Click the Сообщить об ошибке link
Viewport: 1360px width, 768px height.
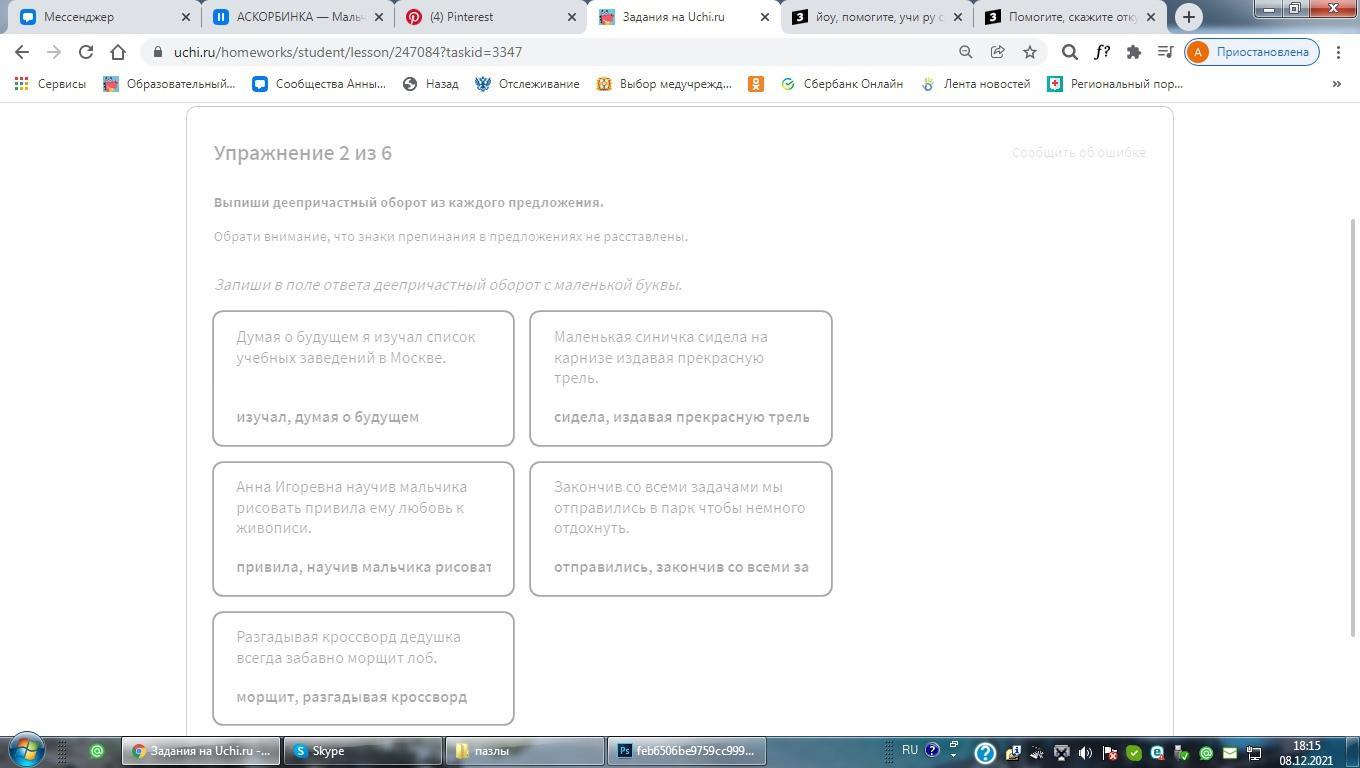pyautogui.click(x=1078, y=153)
